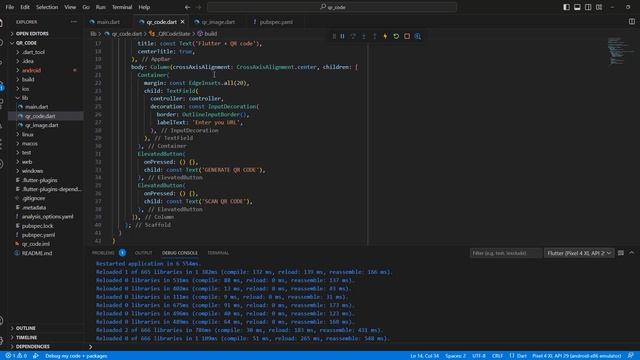Open notifications bell in status bar
The width and height of the screenshot is (640, 360).
click(631, 356)
